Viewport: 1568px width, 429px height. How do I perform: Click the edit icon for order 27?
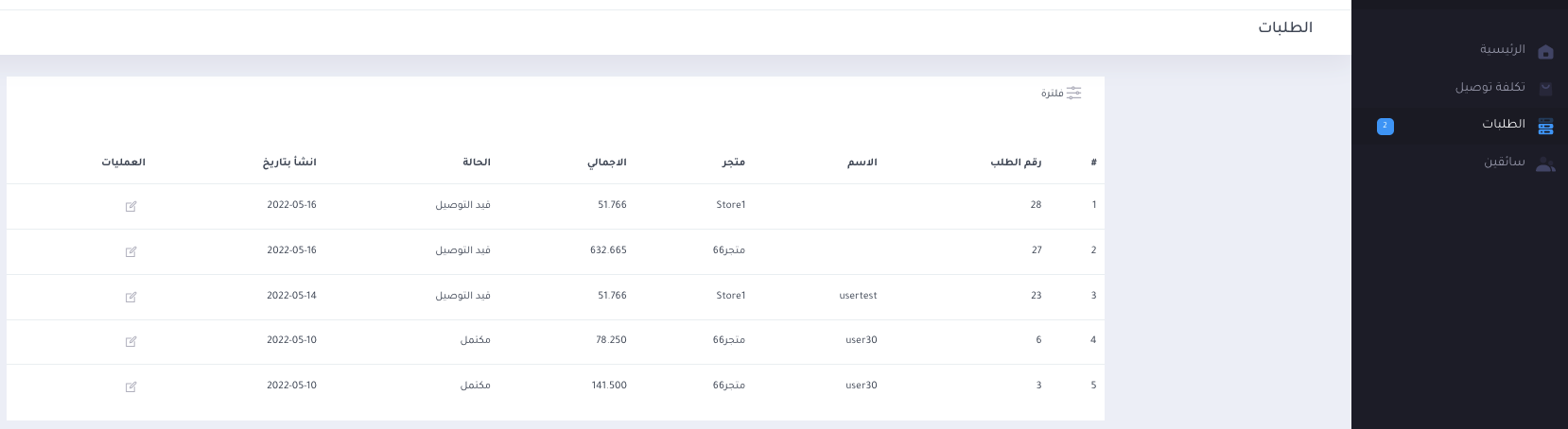[131, 251]
